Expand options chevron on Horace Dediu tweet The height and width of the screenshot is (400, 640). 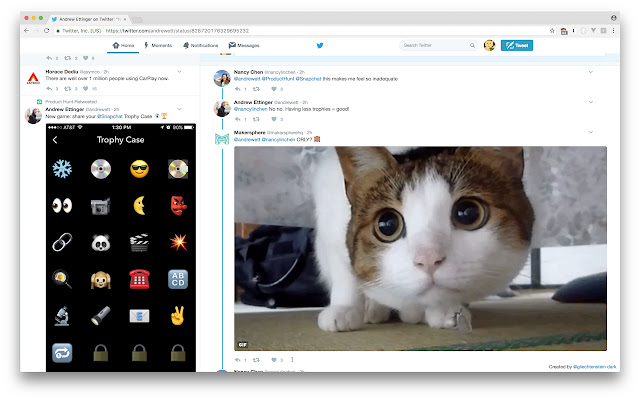(180, 71)
